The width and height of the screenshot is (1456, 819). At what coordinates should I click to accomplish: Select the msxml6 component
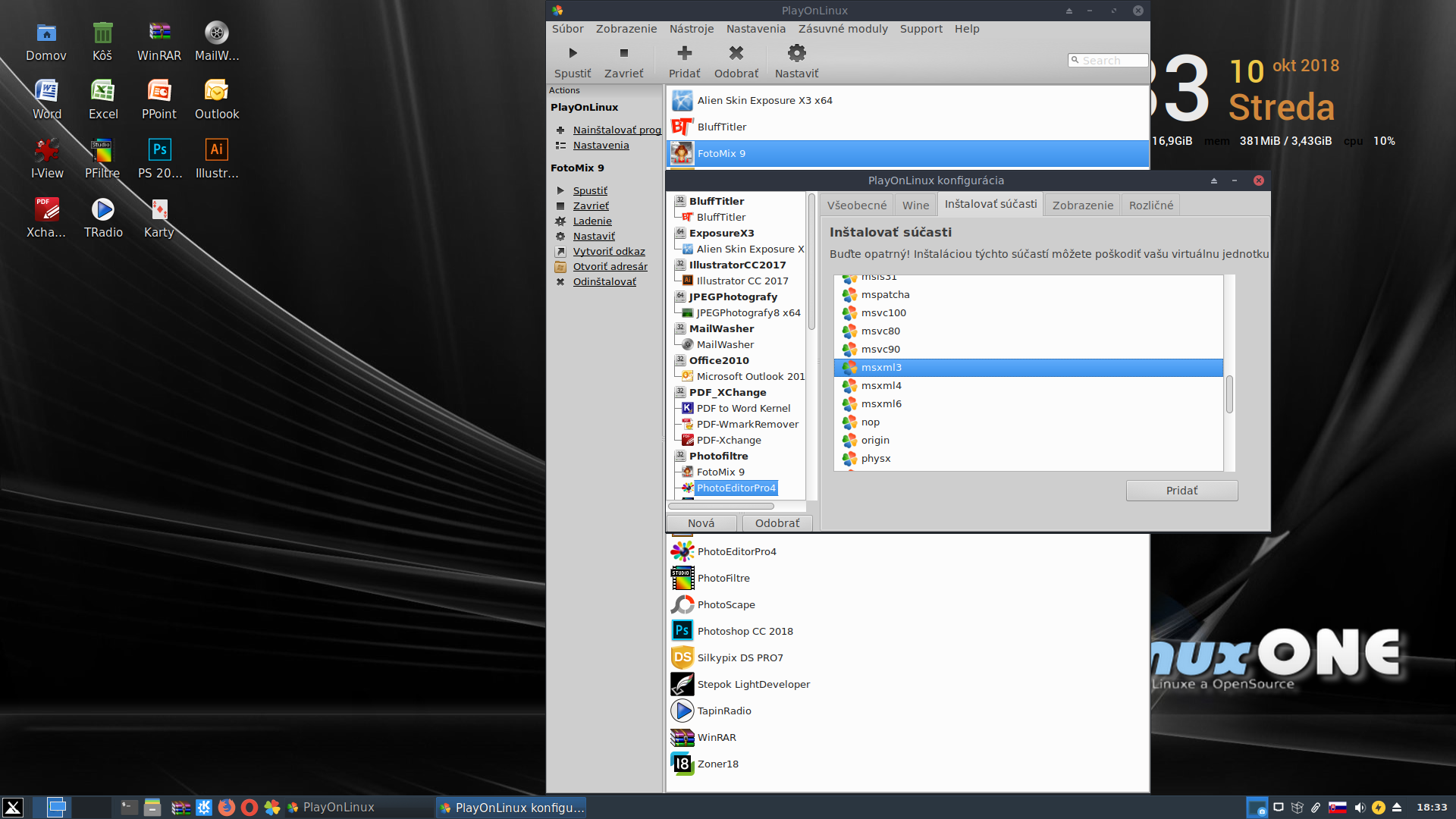pos(1028,404)
